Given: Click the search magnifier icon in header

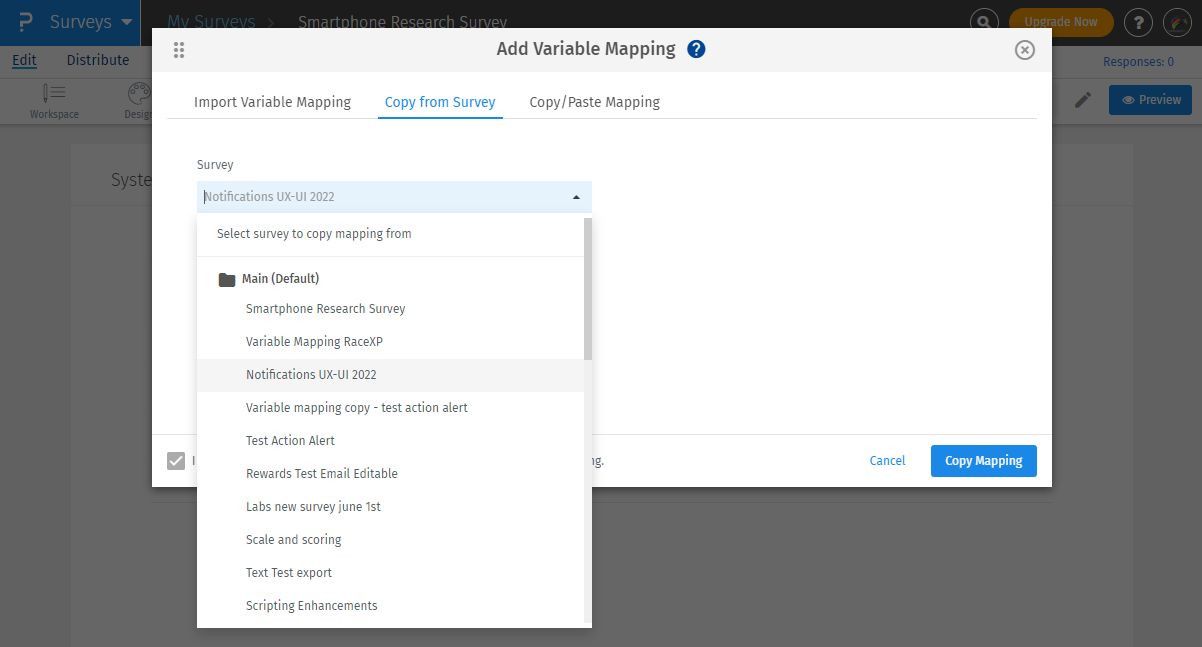Looking at the screenshot, I should click(985, 22).
